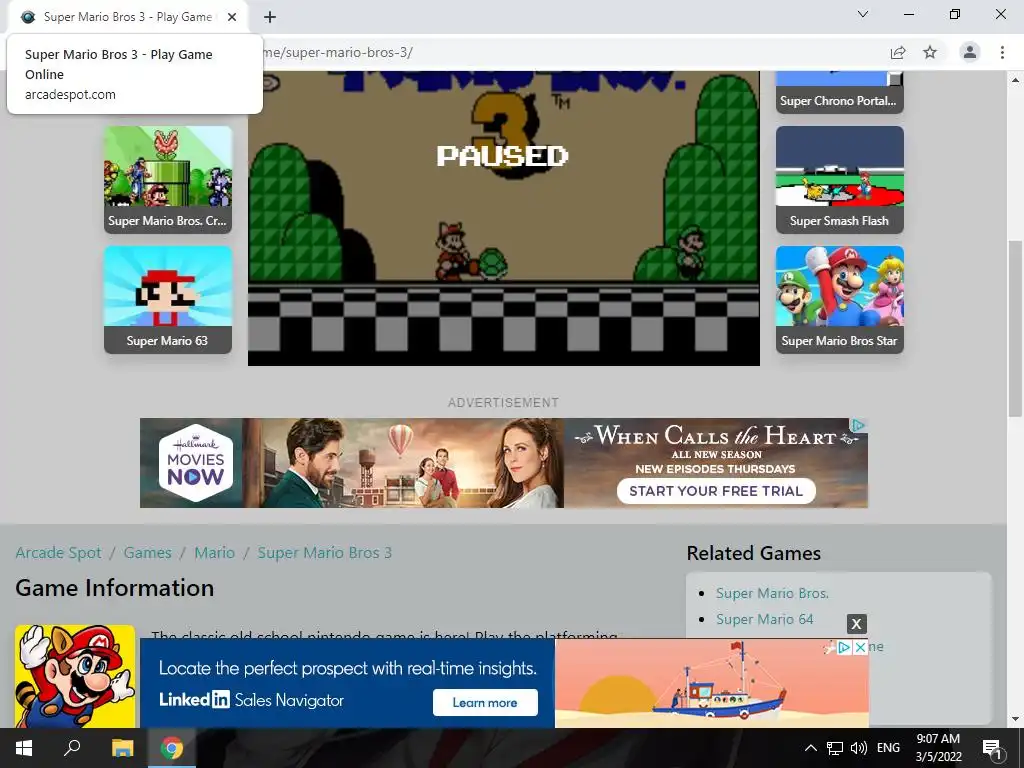Dismiss LinkedIn ad via small X icon
Screen dimensions: 1024x768
pos(861,647)
